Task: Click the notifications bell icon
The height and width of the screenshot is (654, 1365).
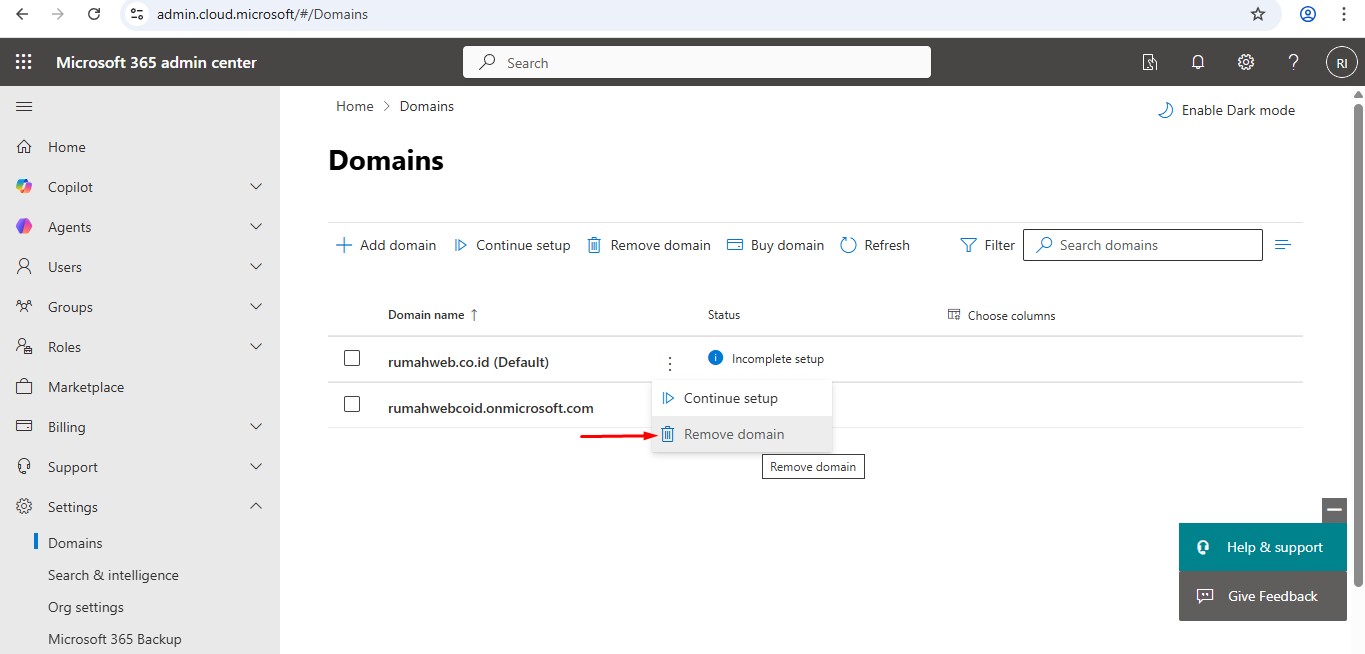Action: click(1198, 62)
